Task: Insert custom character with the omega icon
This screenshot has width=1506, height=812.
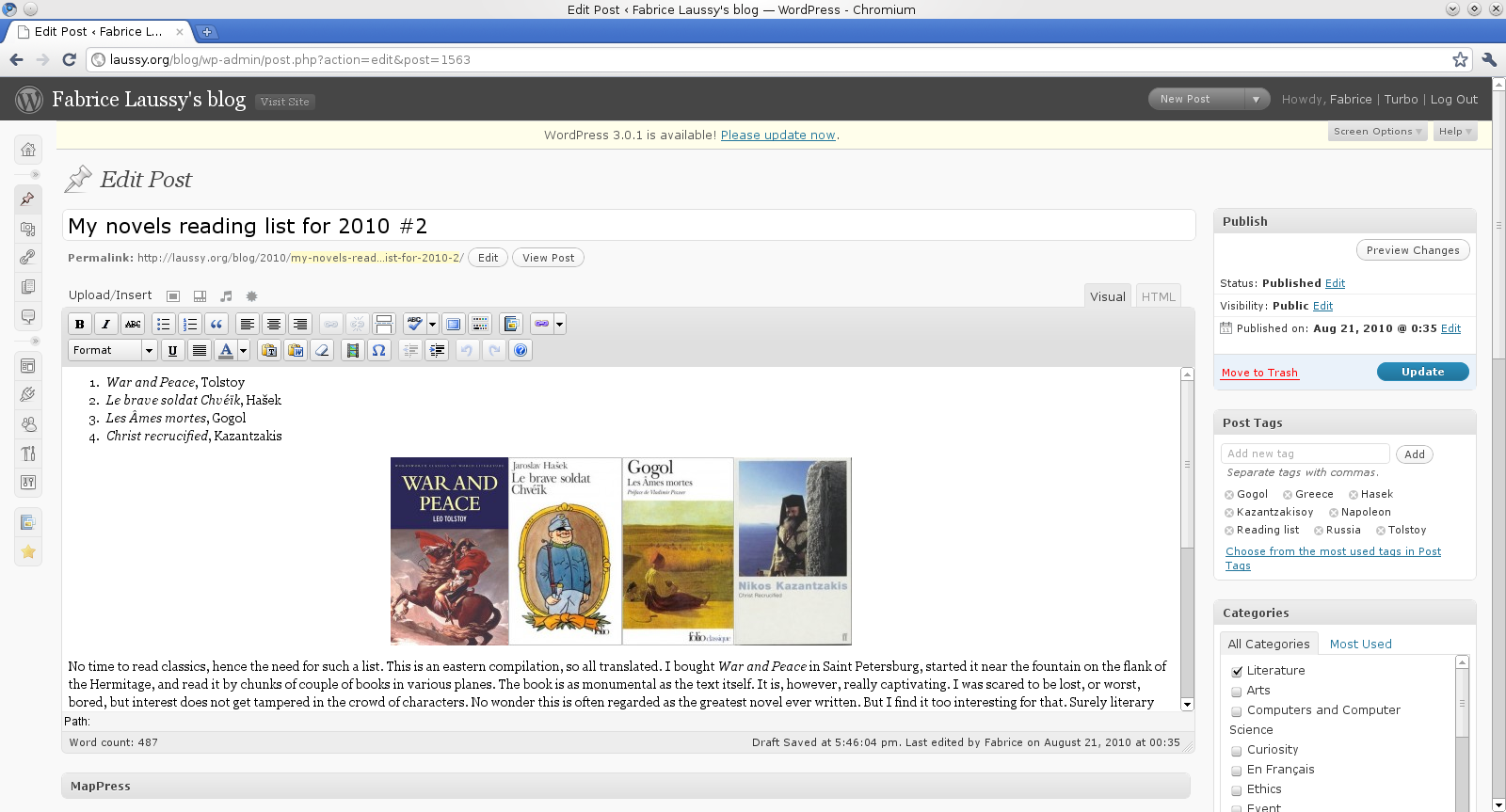Action: pos(378,350)
